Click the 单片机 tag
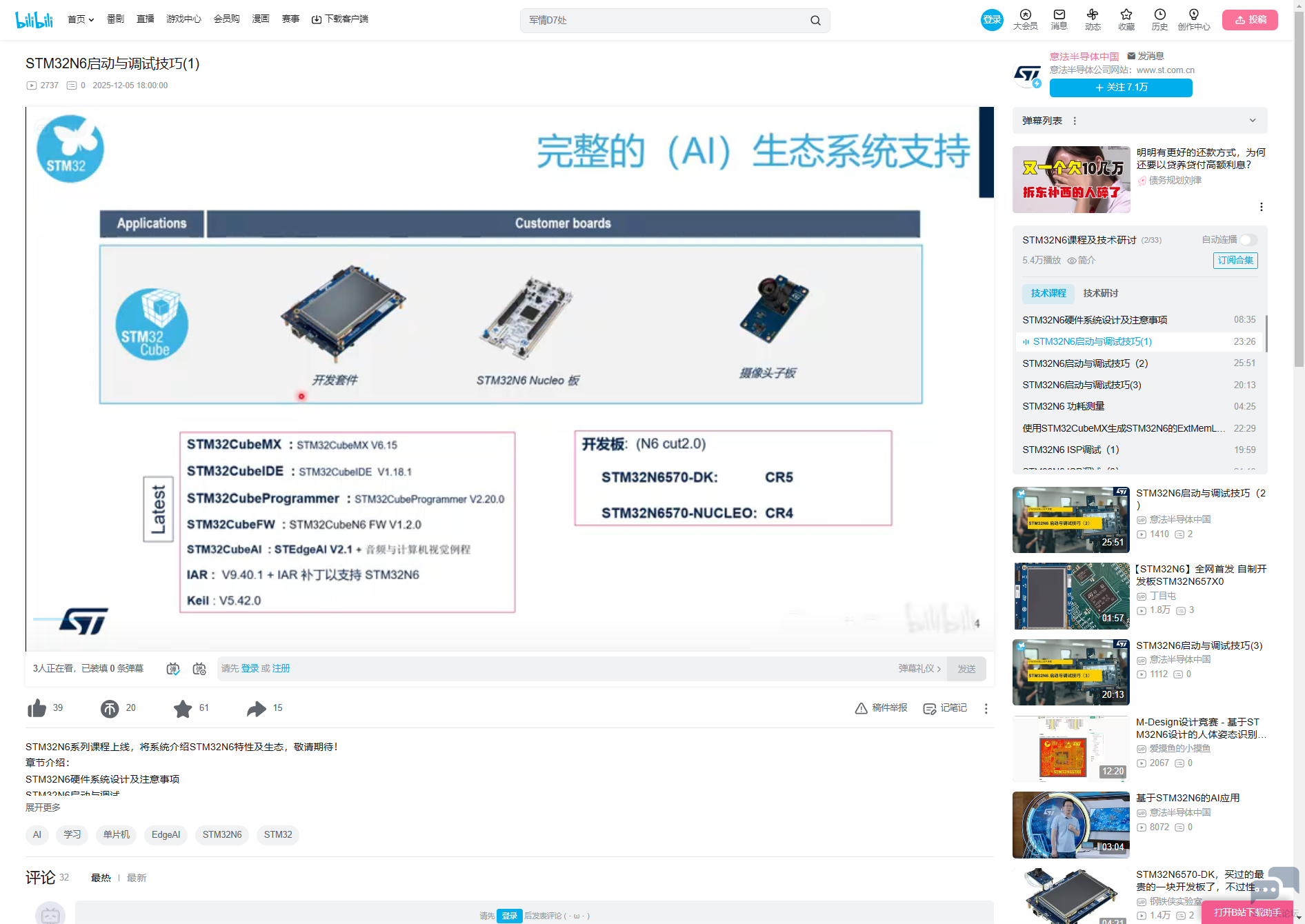Viewport: 1305px width, 924px height. [117, 835]
